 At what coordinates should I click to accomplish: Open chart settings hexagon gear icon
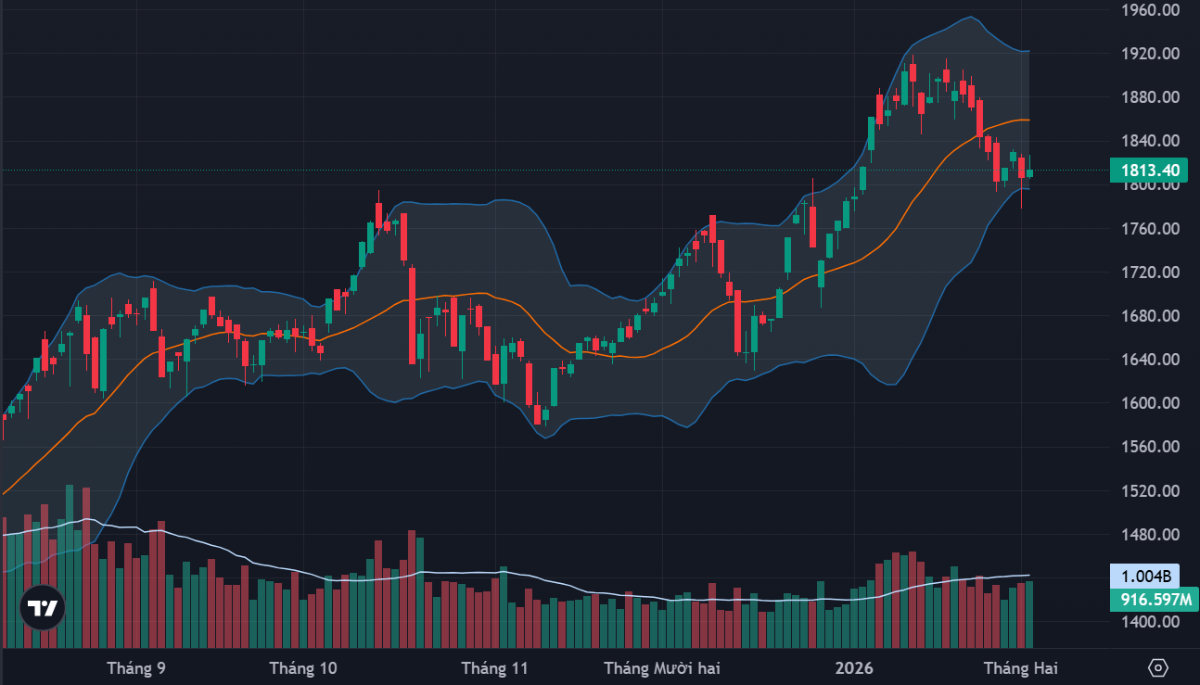[x=1158, y=667]
